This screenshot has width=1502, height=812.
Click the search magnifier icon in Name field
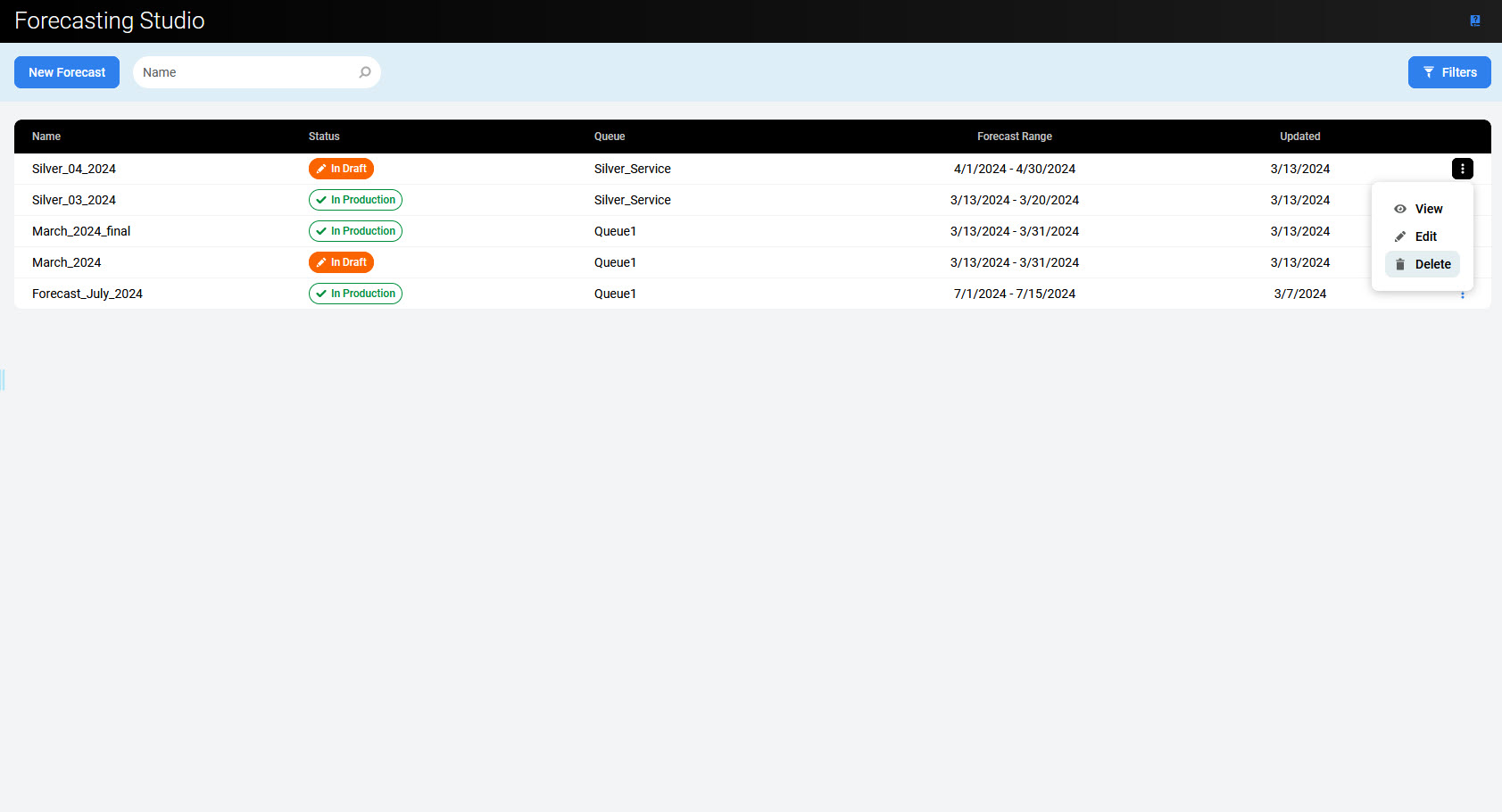click(x=365, y=72)
